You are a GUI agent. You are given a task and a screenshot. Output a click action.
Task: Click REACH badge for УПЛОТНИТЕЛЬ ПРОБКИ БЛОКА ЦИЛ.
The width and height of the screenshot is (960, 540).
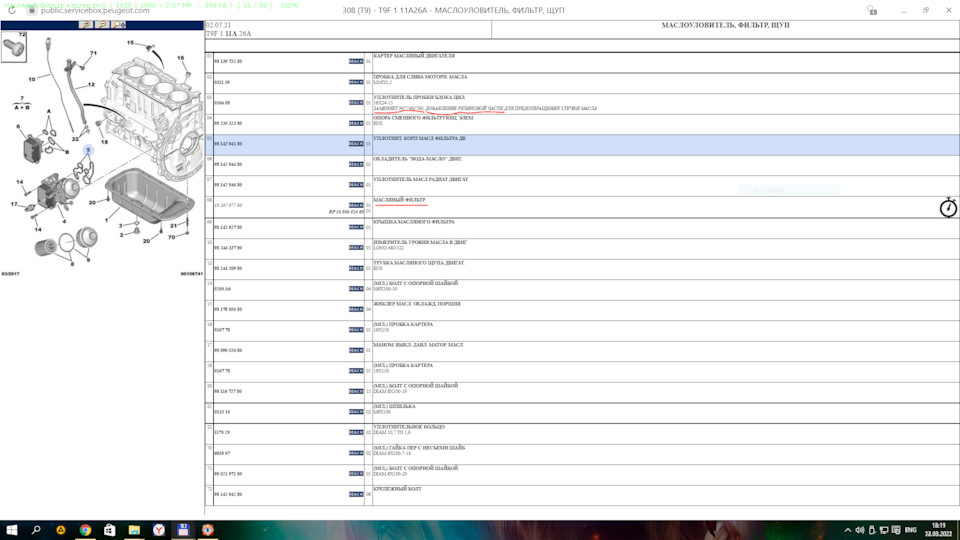356,103
